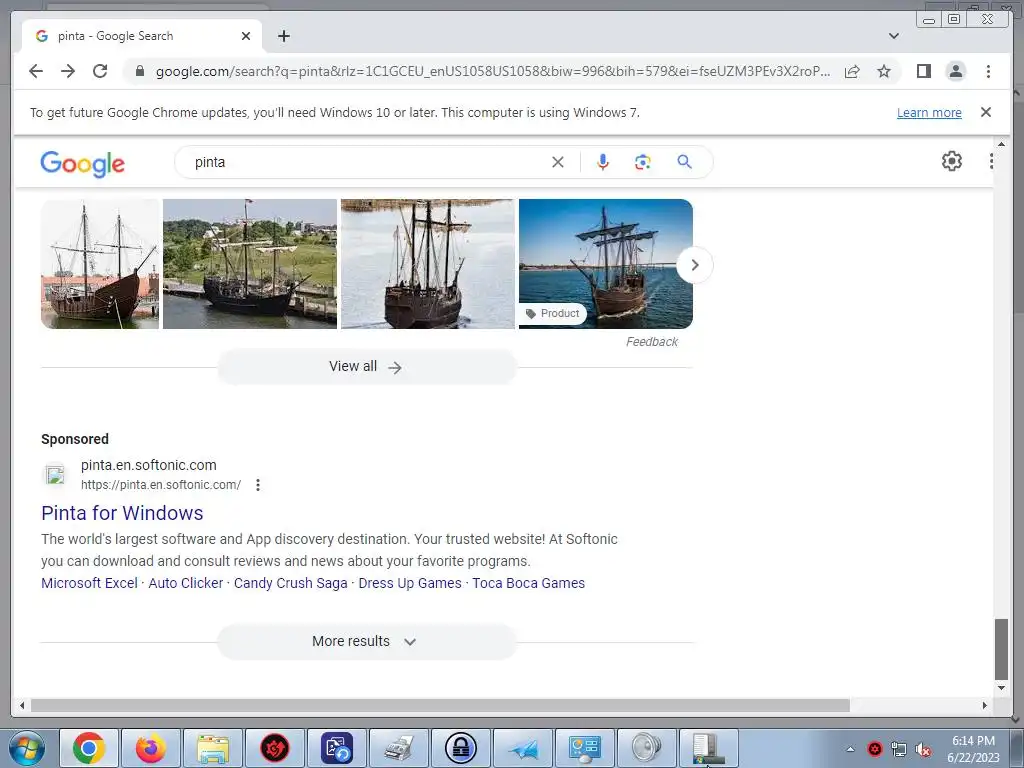This screenshot has width=1024, height=768.
Task: Go forward to next page
Action: 68,71
